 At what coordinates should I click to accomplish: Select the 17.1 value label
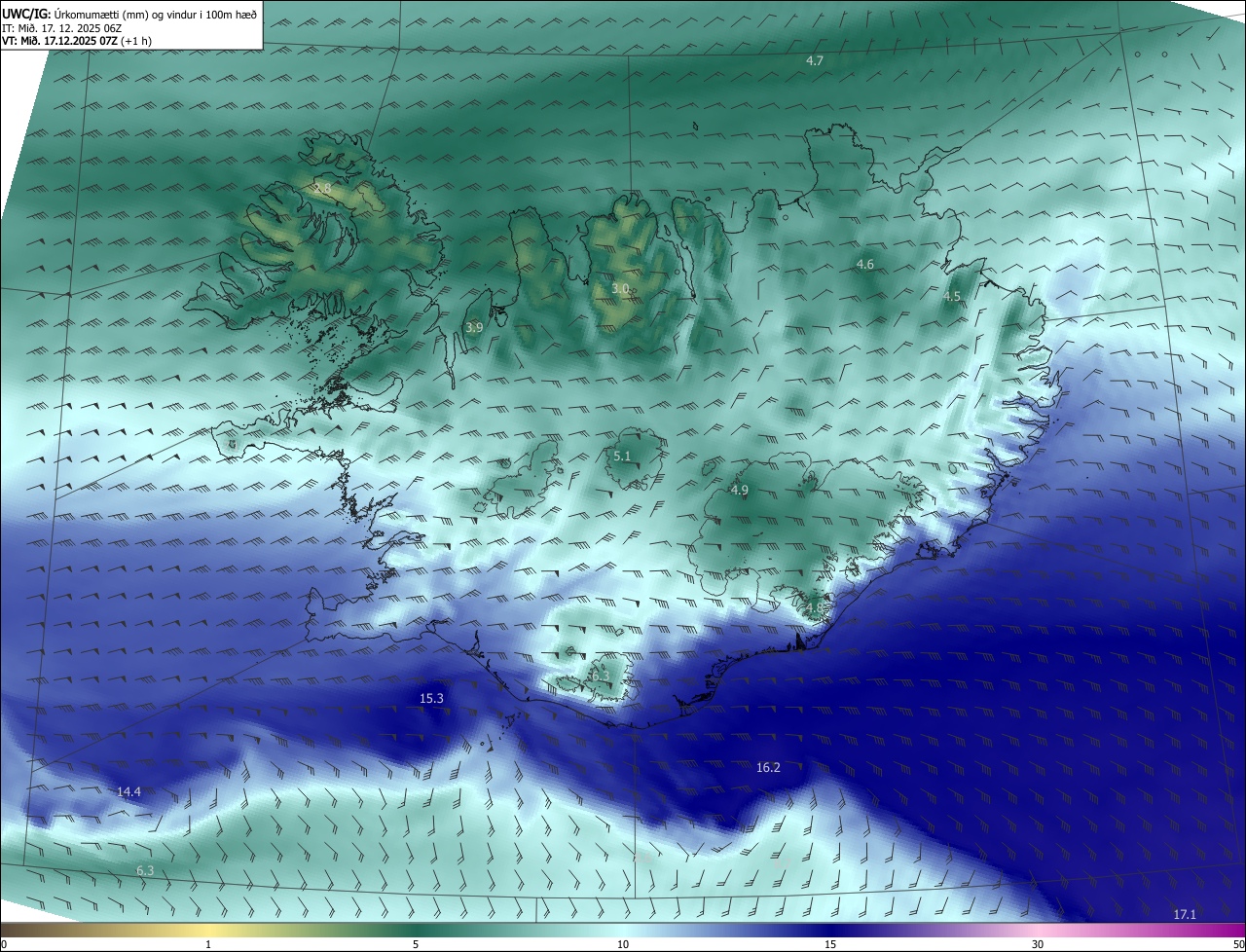click(x=1185, y=915)
